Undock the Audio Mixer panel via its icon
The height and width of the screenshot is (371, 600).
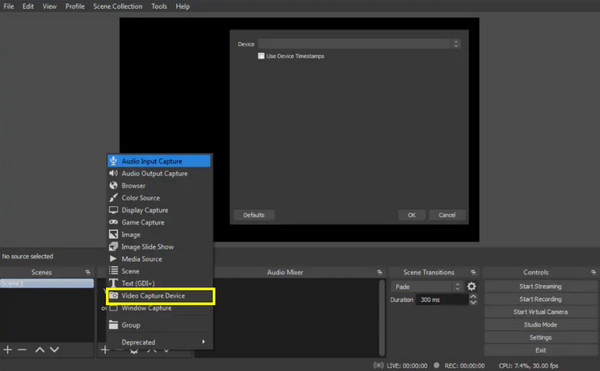point(380,272)
